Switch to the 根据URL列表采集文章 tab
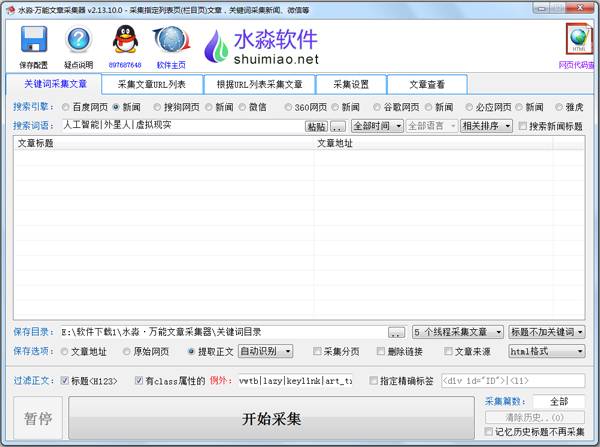The image size is (600, 447). 259,85
